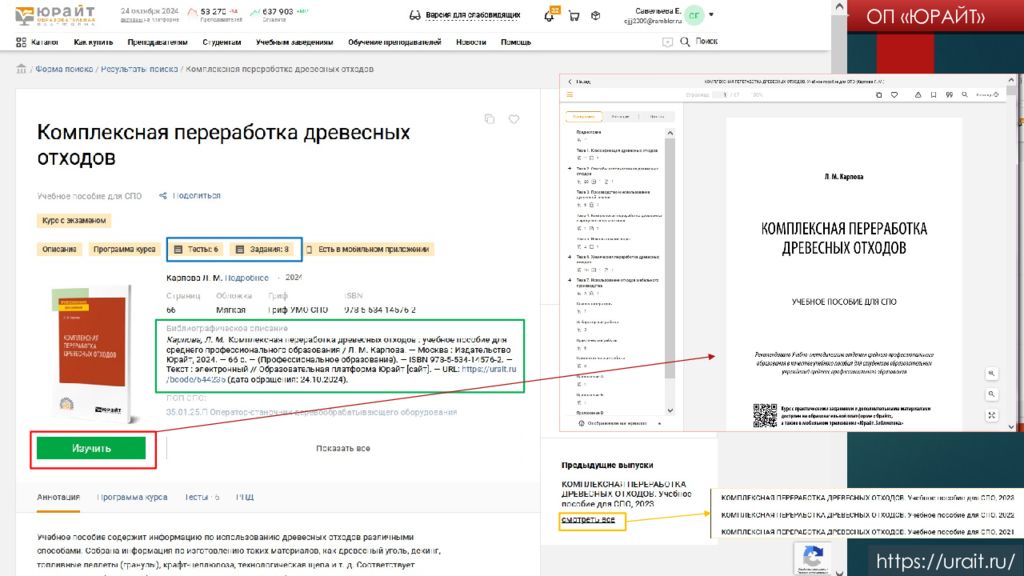The height and width of the screenshot is (576, 1024).
Task: Open the Обучение преподавателей menu item
Action: tap(394, 42)
